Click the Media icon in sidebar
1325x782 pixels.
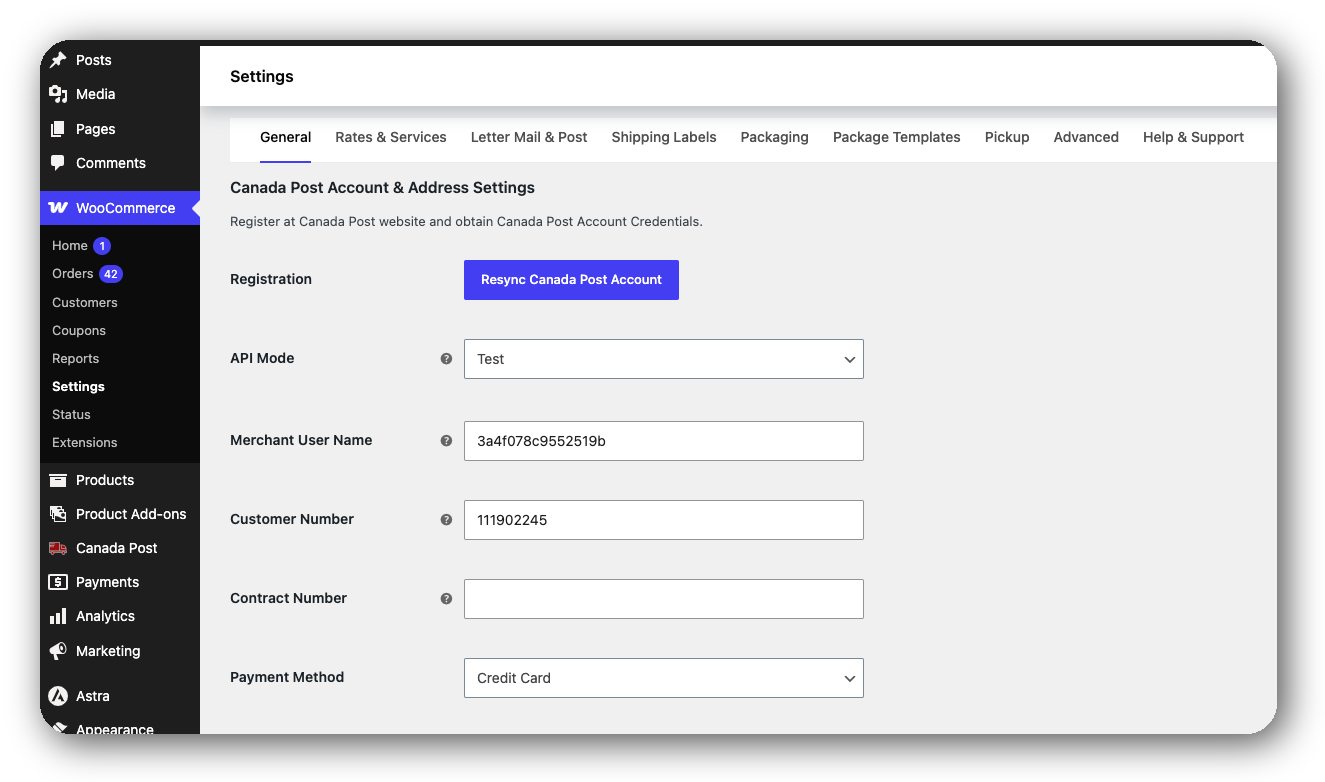pyautogui.click(x=58, y=94)
